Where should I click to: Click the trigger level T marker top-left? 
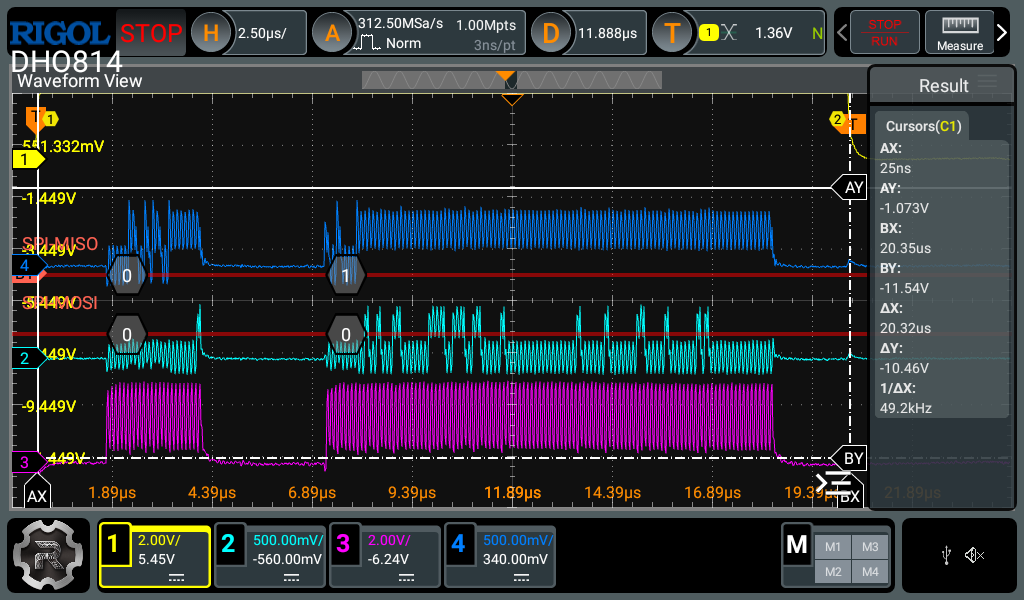click(x=35, y=119)
